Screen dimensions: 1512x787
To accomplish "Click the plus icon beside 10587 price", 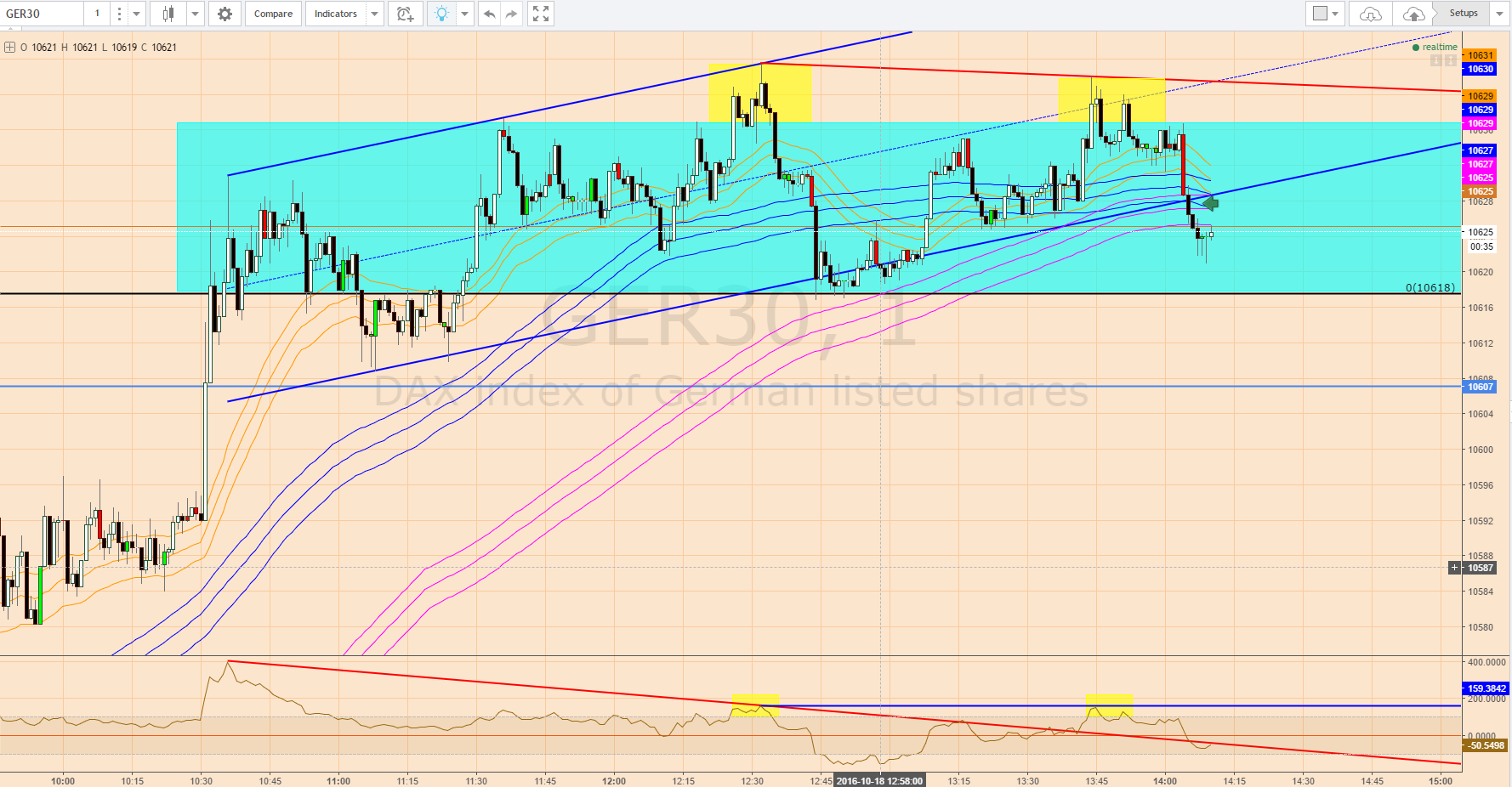I will click(1455, 568).
